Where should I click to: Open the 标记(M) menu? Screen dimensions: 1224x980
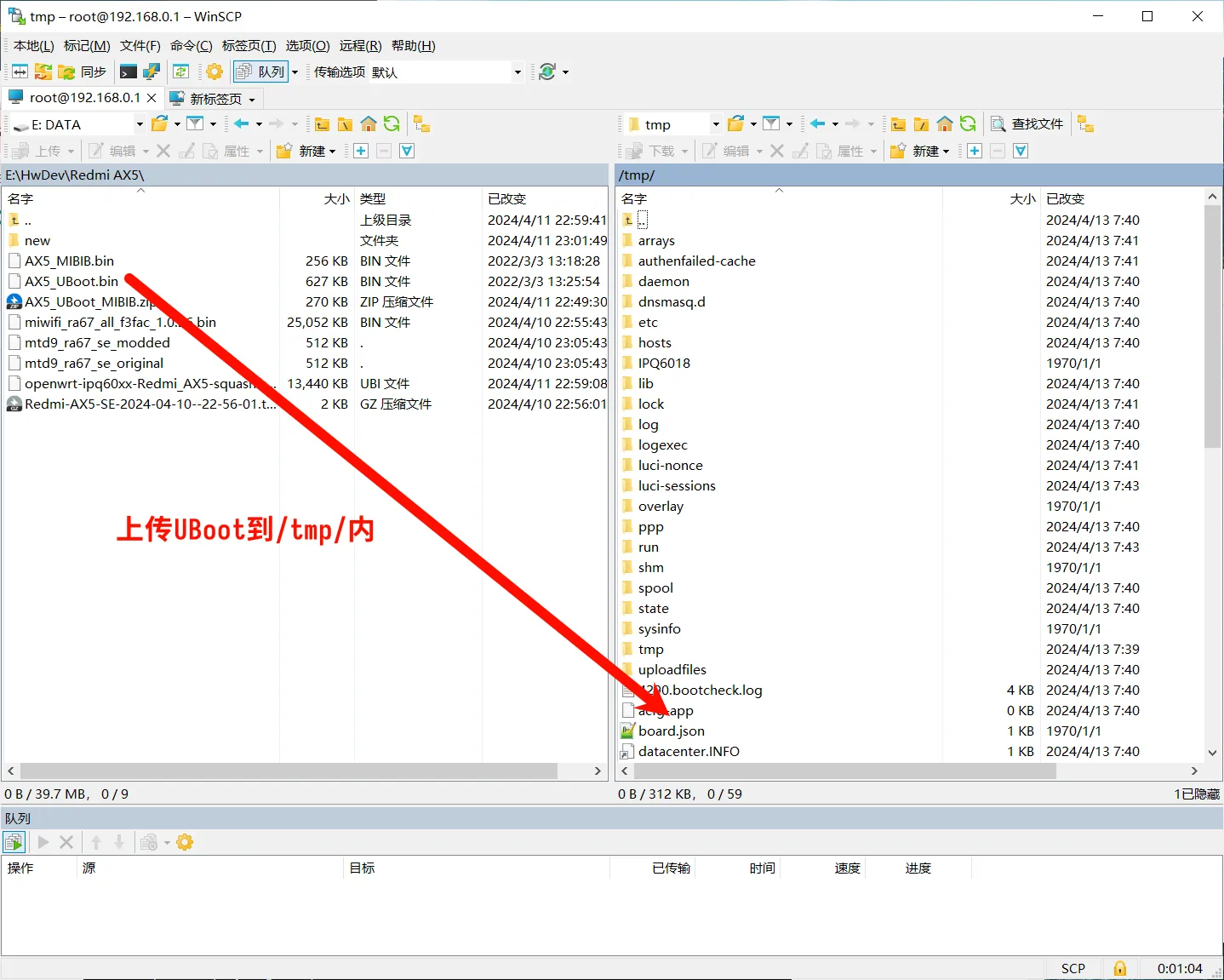pyautogui.click(x=87, y=46)
